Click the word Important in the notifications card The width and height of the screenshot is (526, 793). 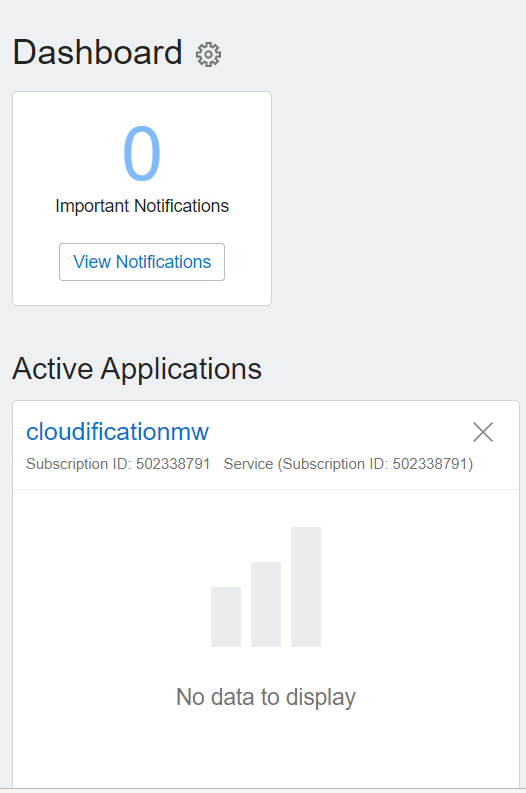(93, 206)
